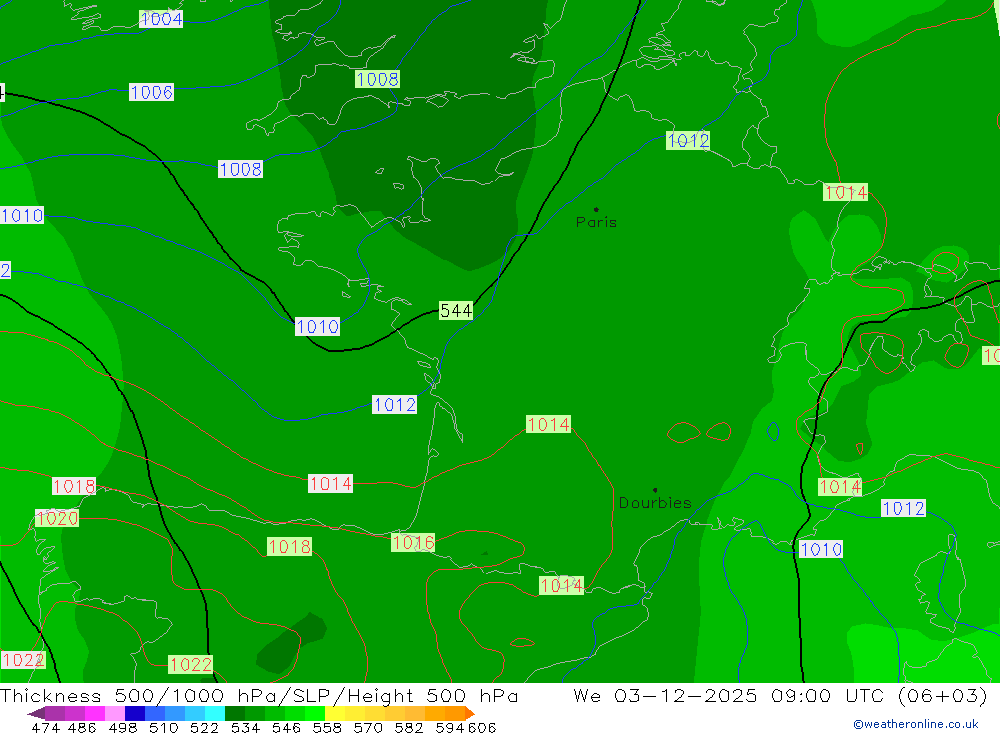Select the 1004 isobar label

pyautogui.click(x=161, y=19)
